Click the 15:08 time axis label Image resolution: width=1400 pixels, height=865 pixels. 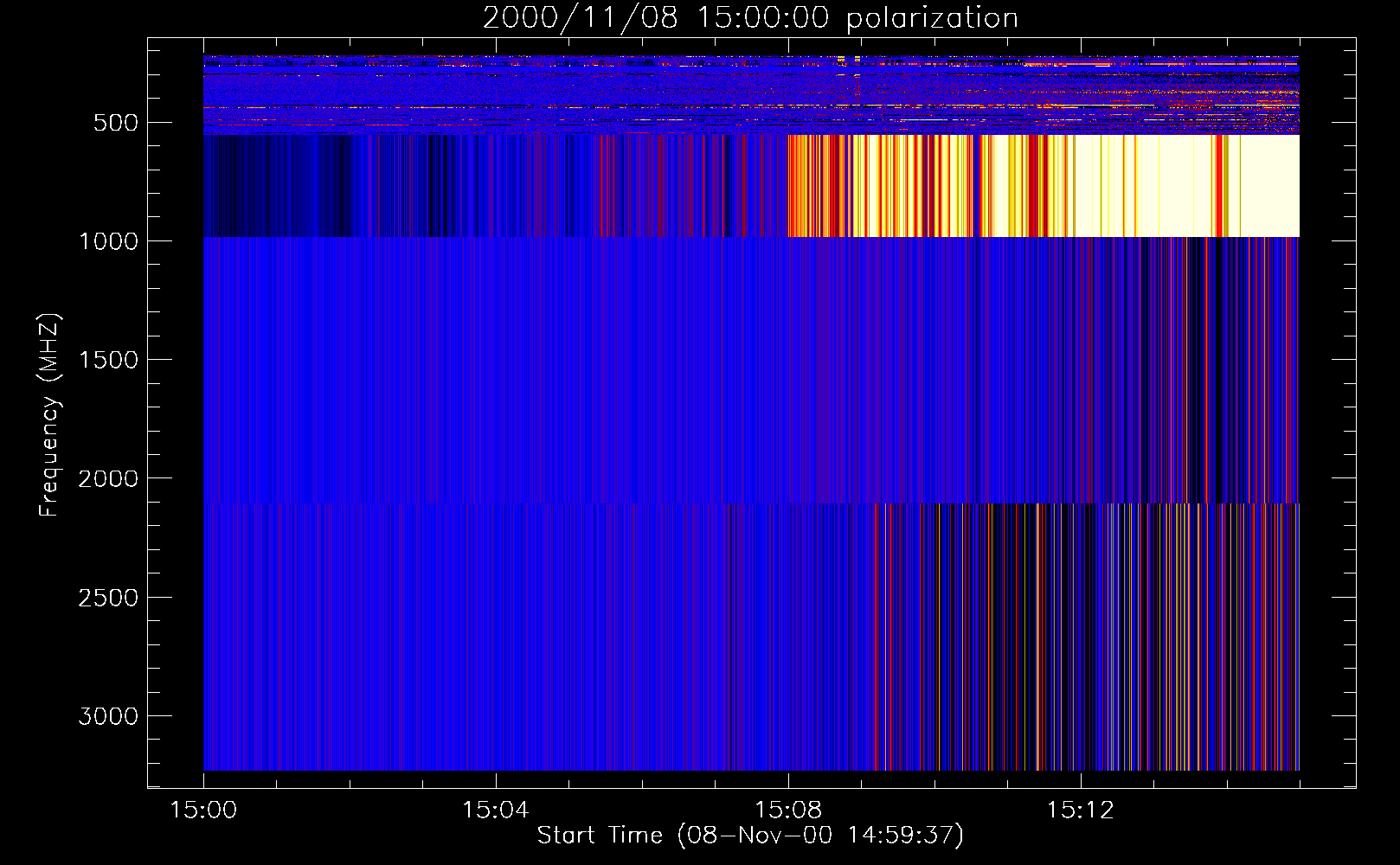click(787, 811)
